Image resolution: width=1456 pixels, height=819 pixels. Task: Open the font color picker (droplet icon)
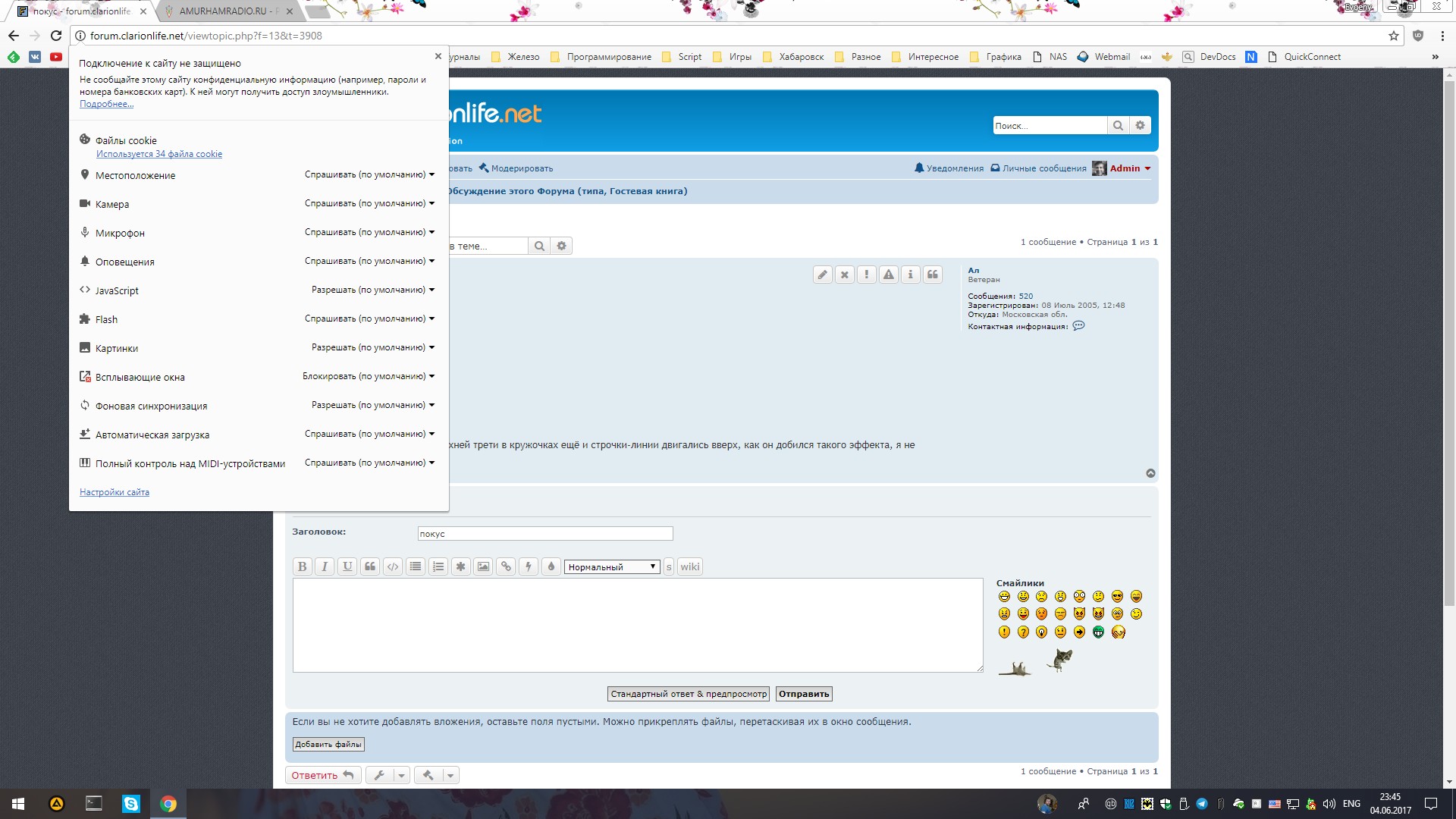[551, 566]
